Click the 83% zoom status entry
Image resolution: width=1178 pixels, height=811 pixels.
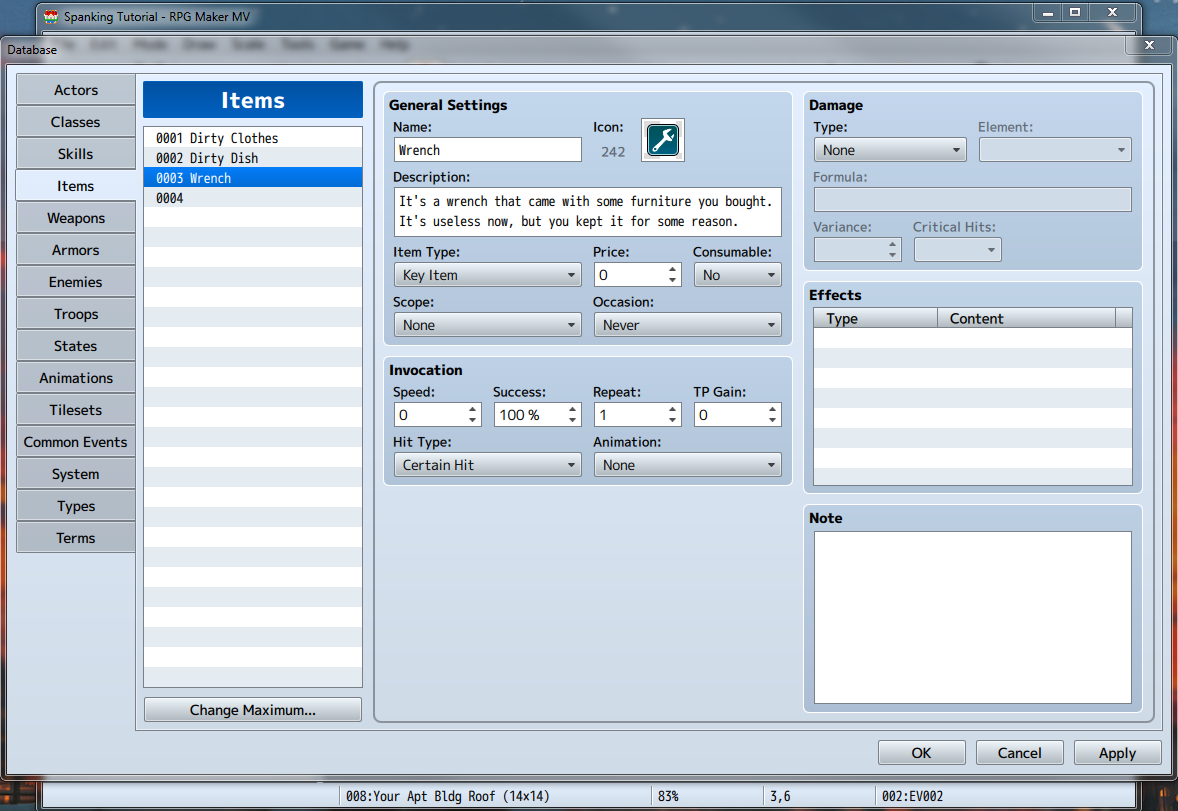click(668, 796)
